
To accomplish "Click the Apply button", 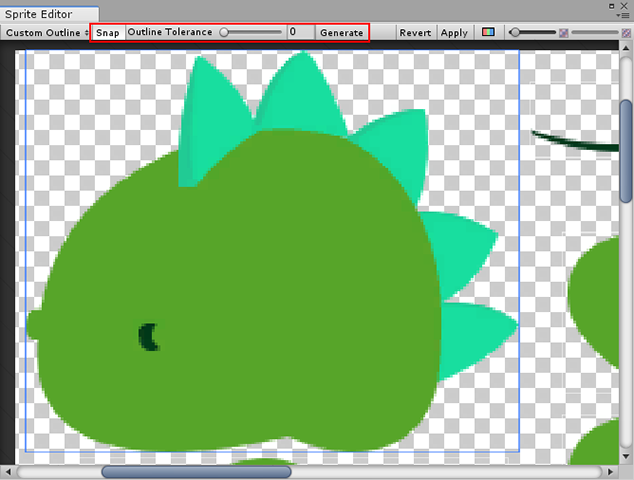I will point(454,33).
